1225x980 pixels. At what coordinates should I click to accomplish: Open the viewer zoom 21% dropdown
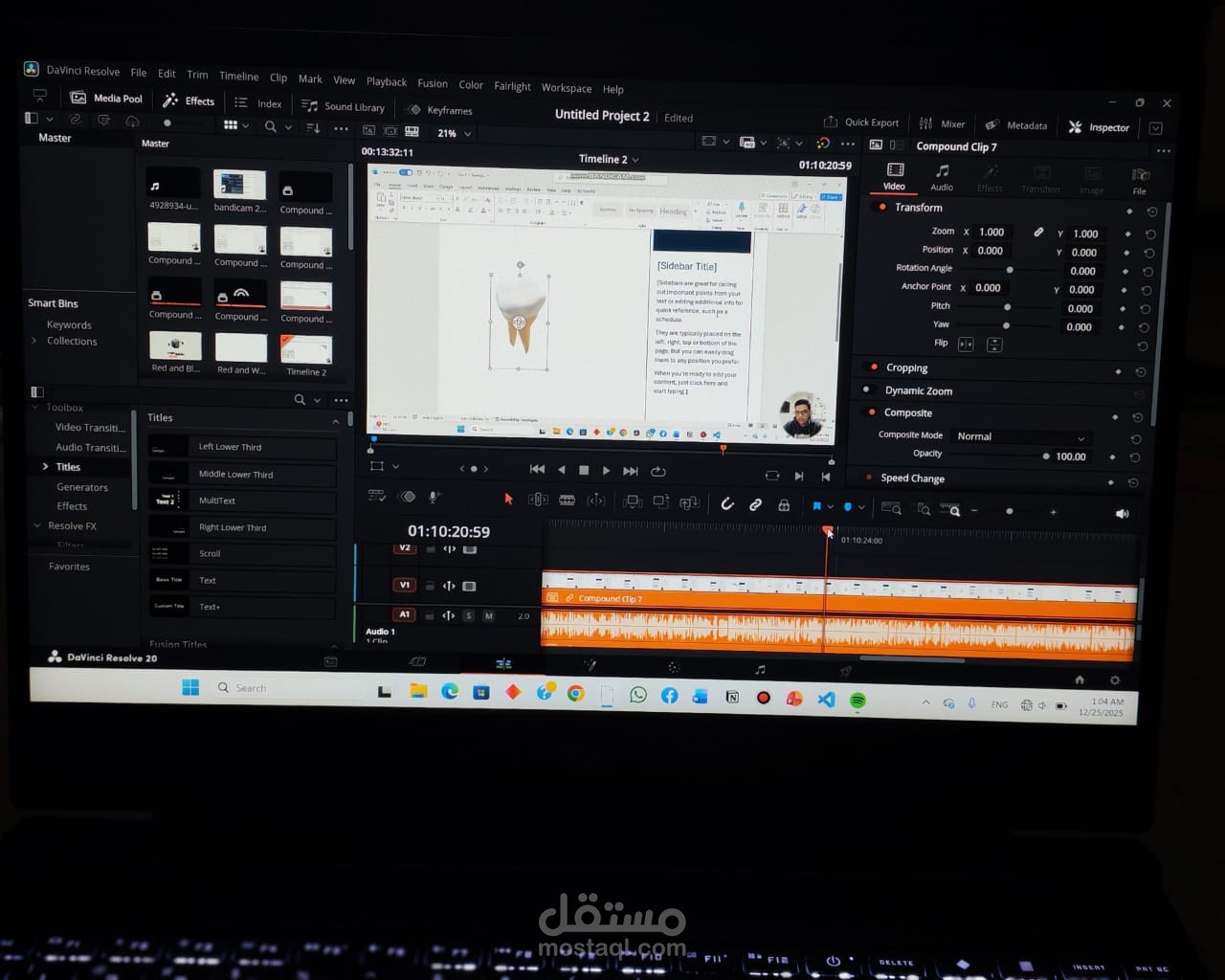pyautogui.click(x=454, y=133)
